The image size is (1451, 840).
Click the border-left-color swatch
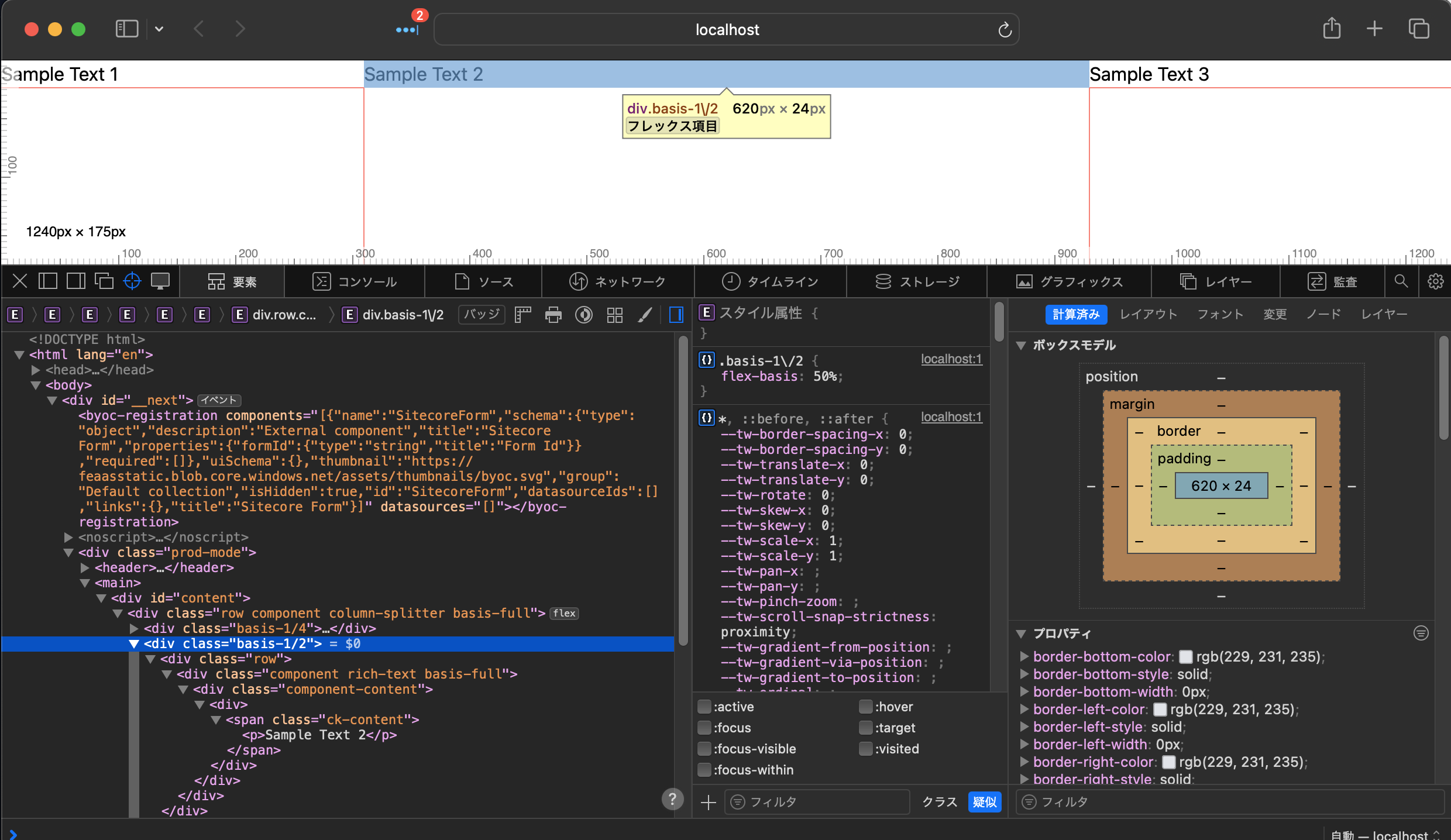pyautogui.click(x=1160, y=710)
